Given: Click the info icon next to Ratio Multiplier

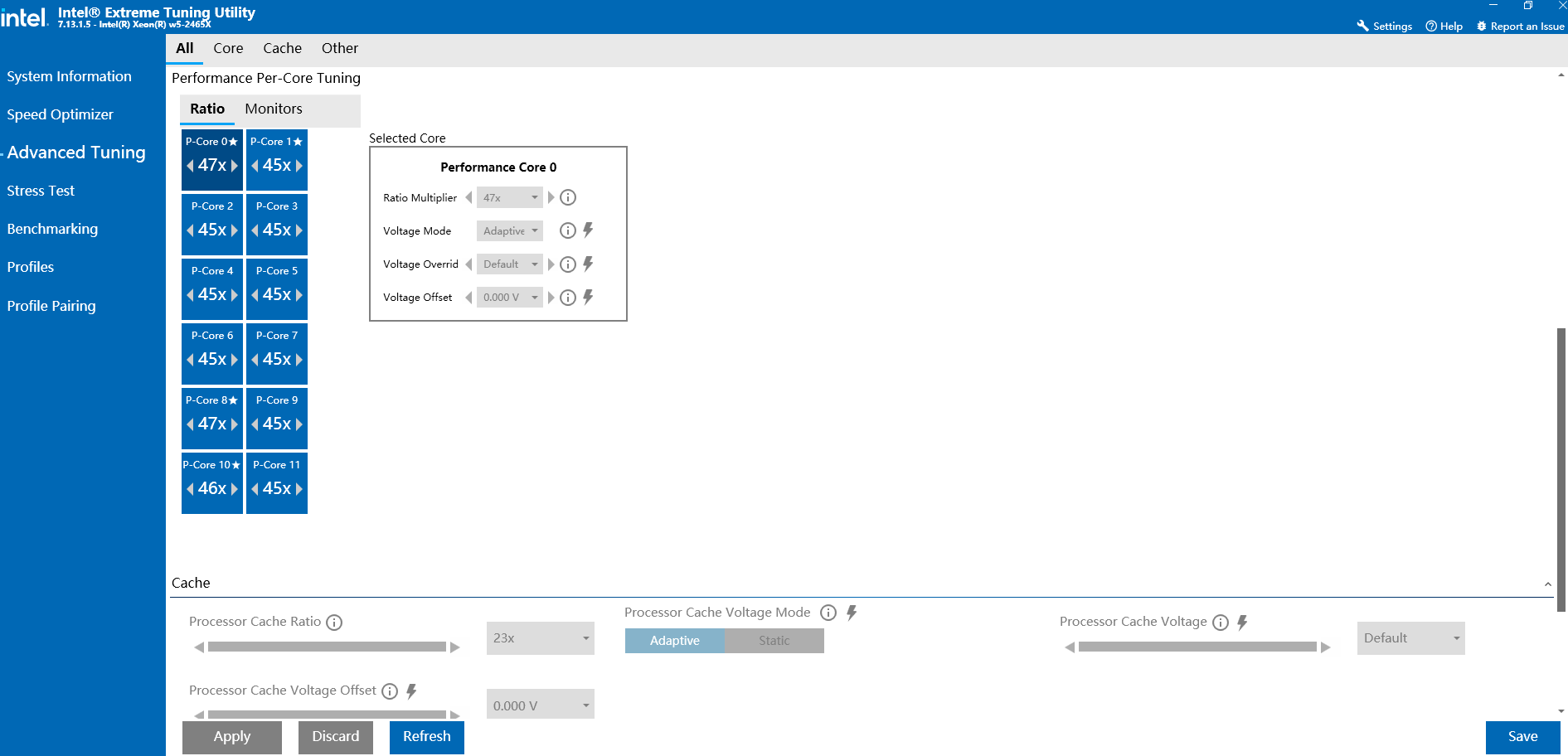Looking at the screenshot, I should 567,197.
